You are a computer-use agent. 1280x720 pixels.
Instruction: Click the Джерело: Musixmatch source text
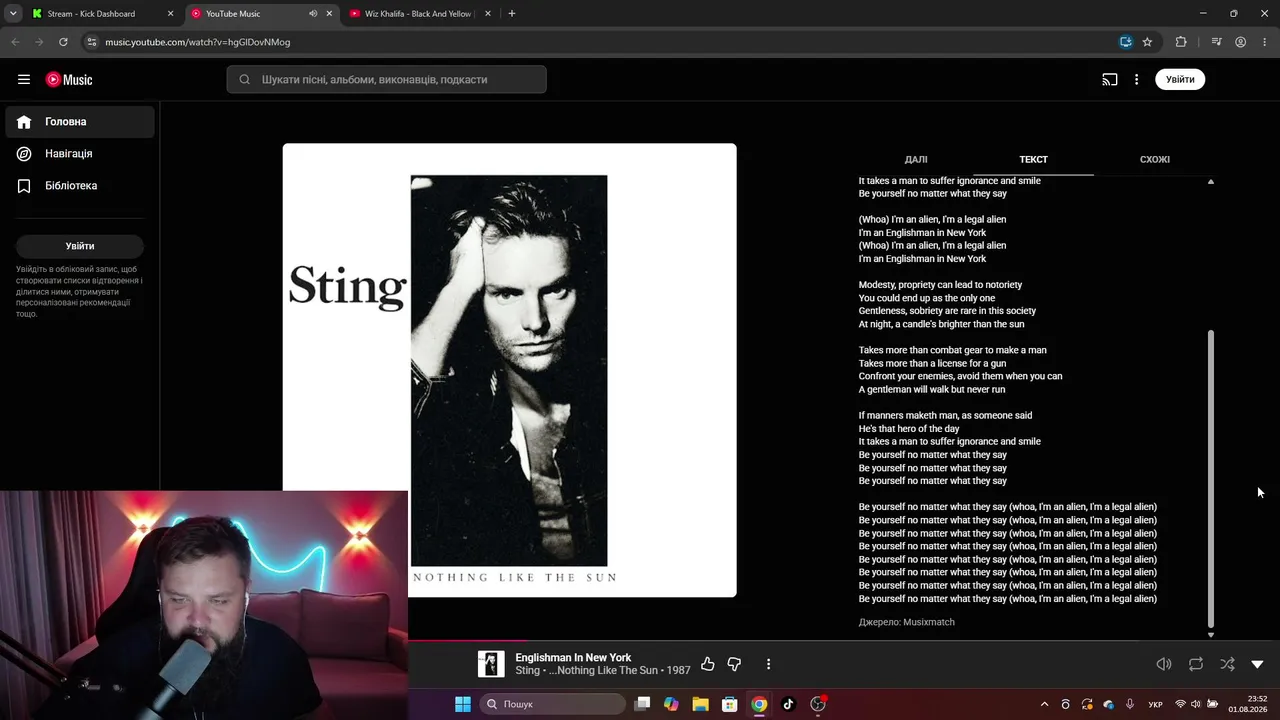coord(906,622)
